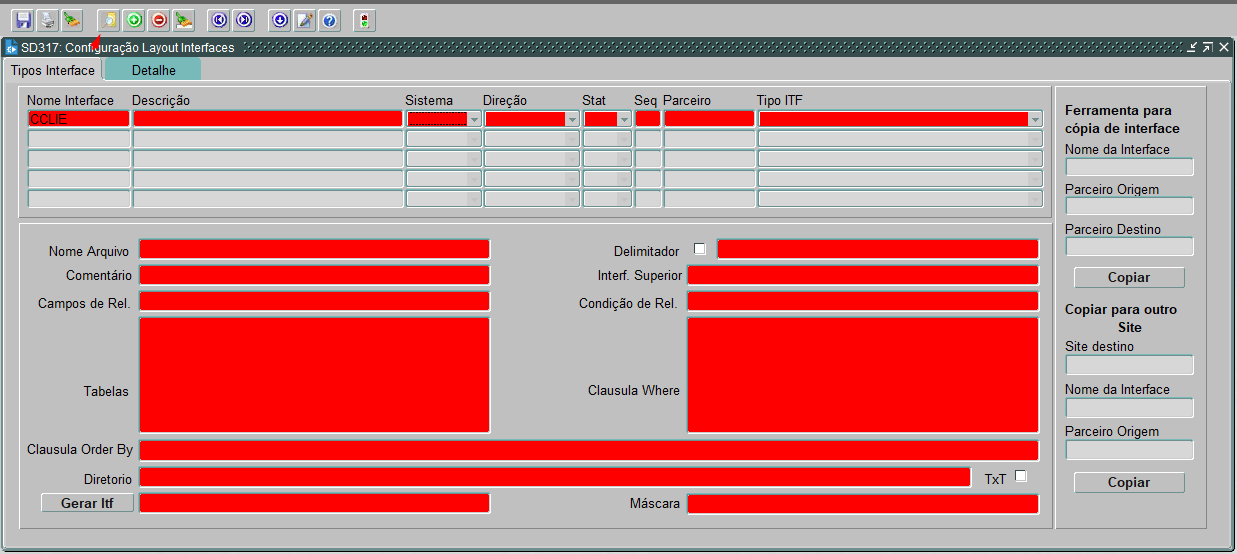Screen dimensions: 1237x554
Task: Click the Save floppy disk icon
Action: pos(22,20)
